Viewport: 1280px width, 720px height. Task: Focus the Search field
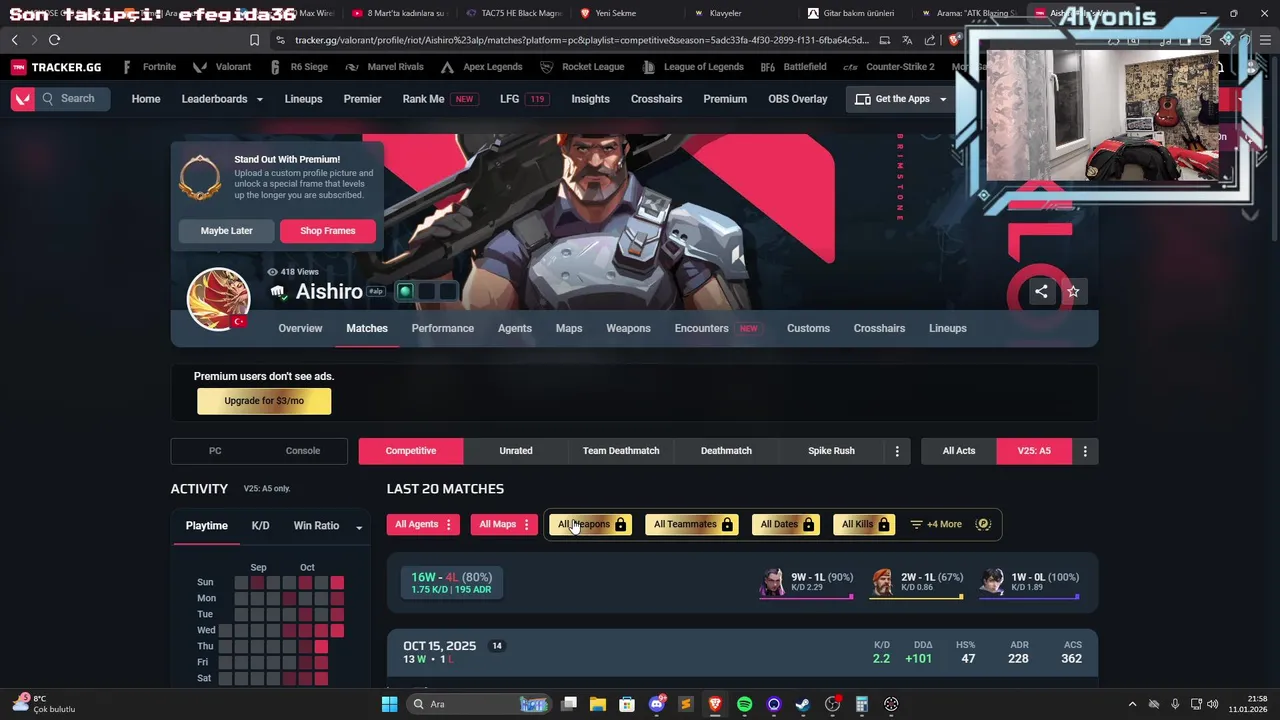click(73, 99)
